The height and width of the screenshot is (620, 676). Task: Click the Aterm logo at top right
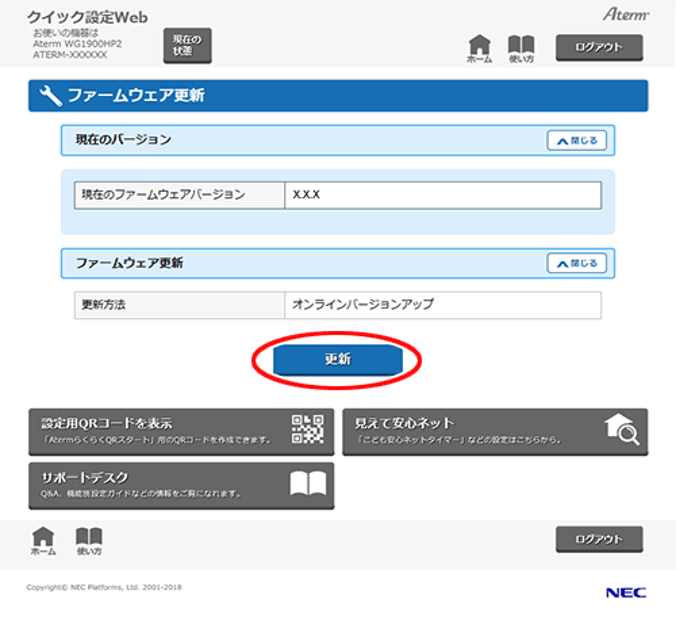[626, 14]
